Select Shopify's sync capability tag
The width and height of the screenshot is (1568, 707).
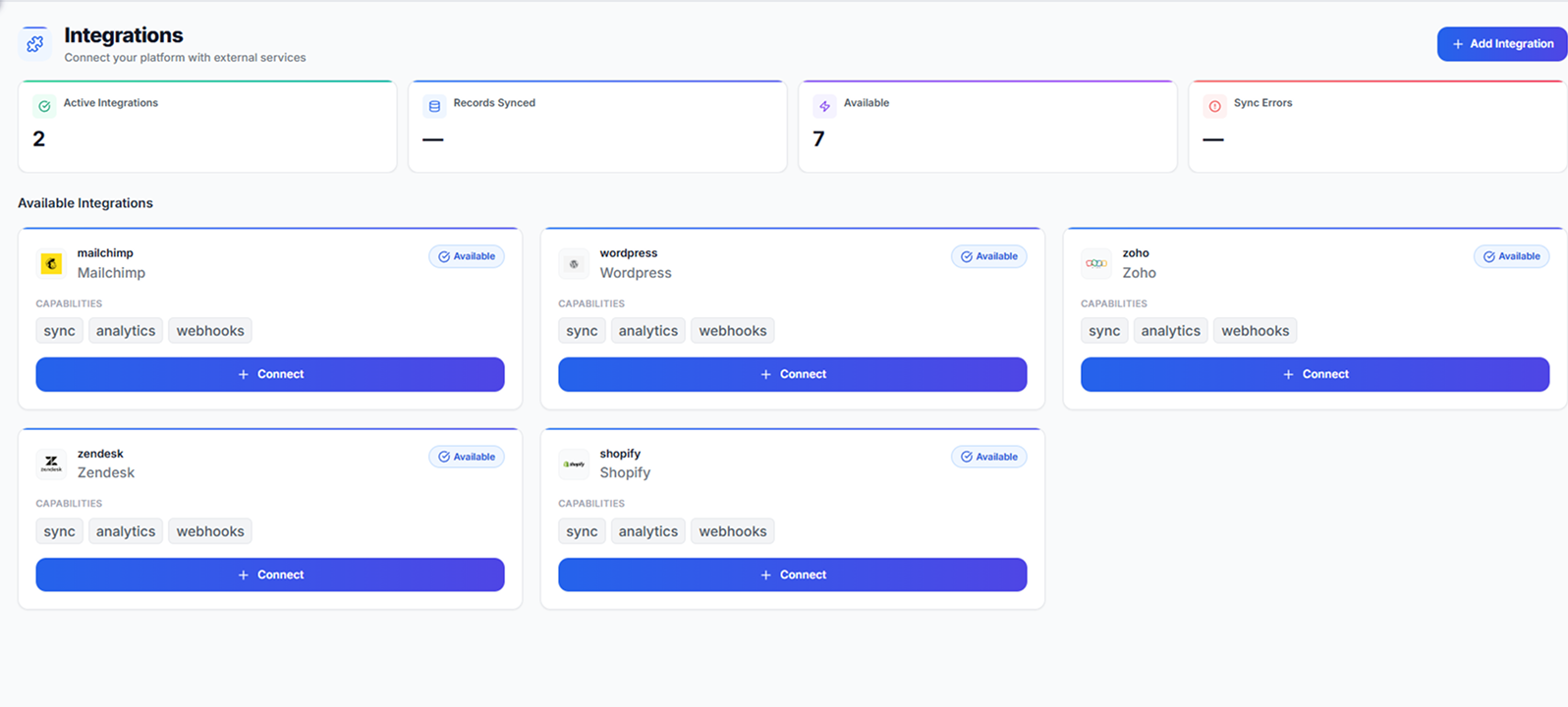point(582,531)
